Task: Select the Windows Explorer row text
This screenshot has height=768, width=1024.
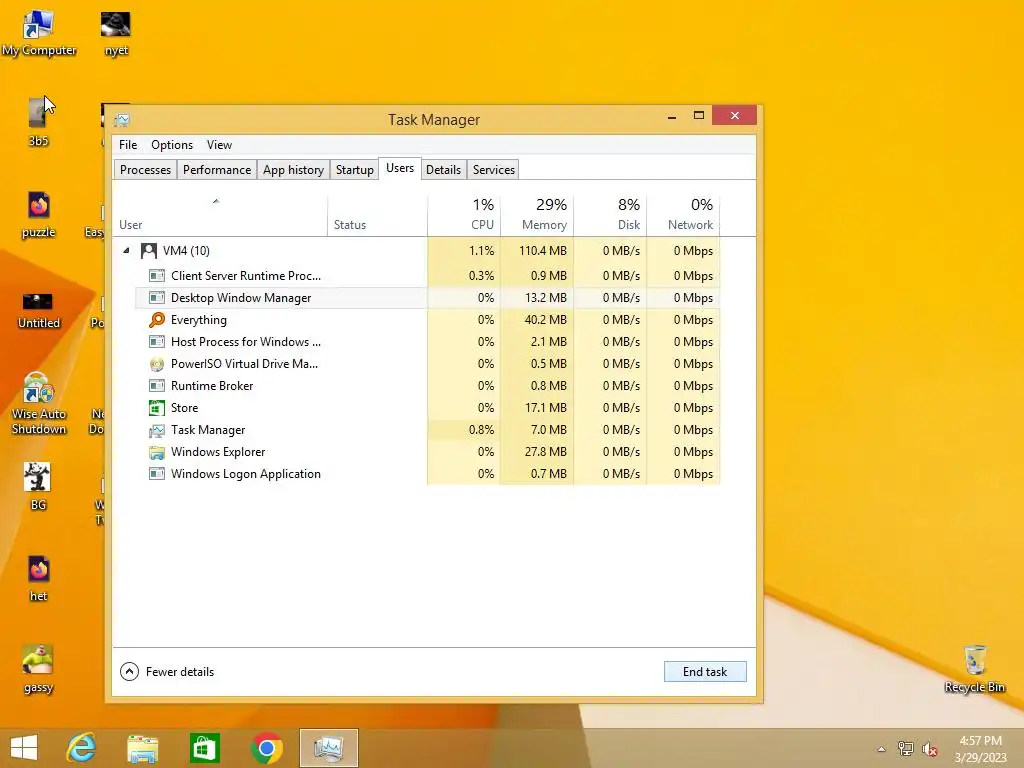Action: [x=217, y=452]
